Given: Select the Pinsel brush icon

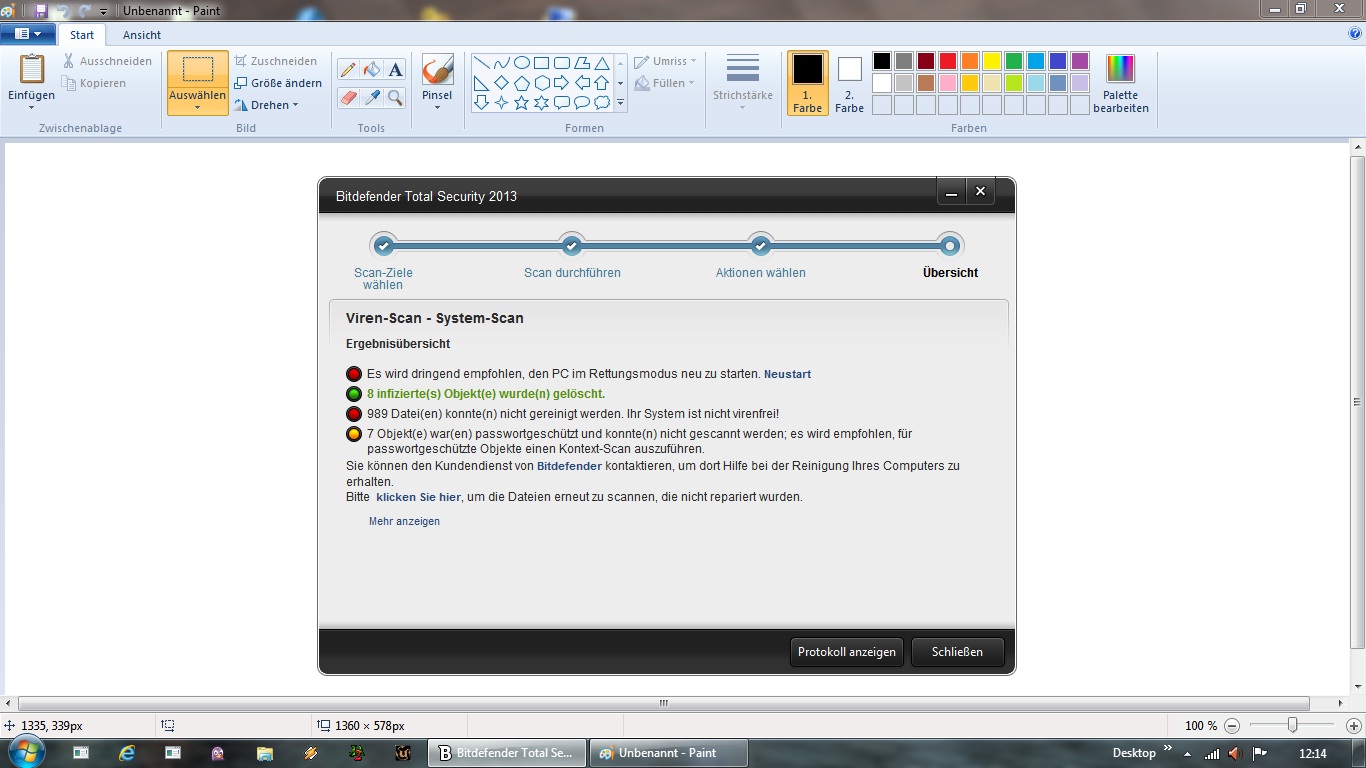Looking at the screenshot, I should click(437, 70).
